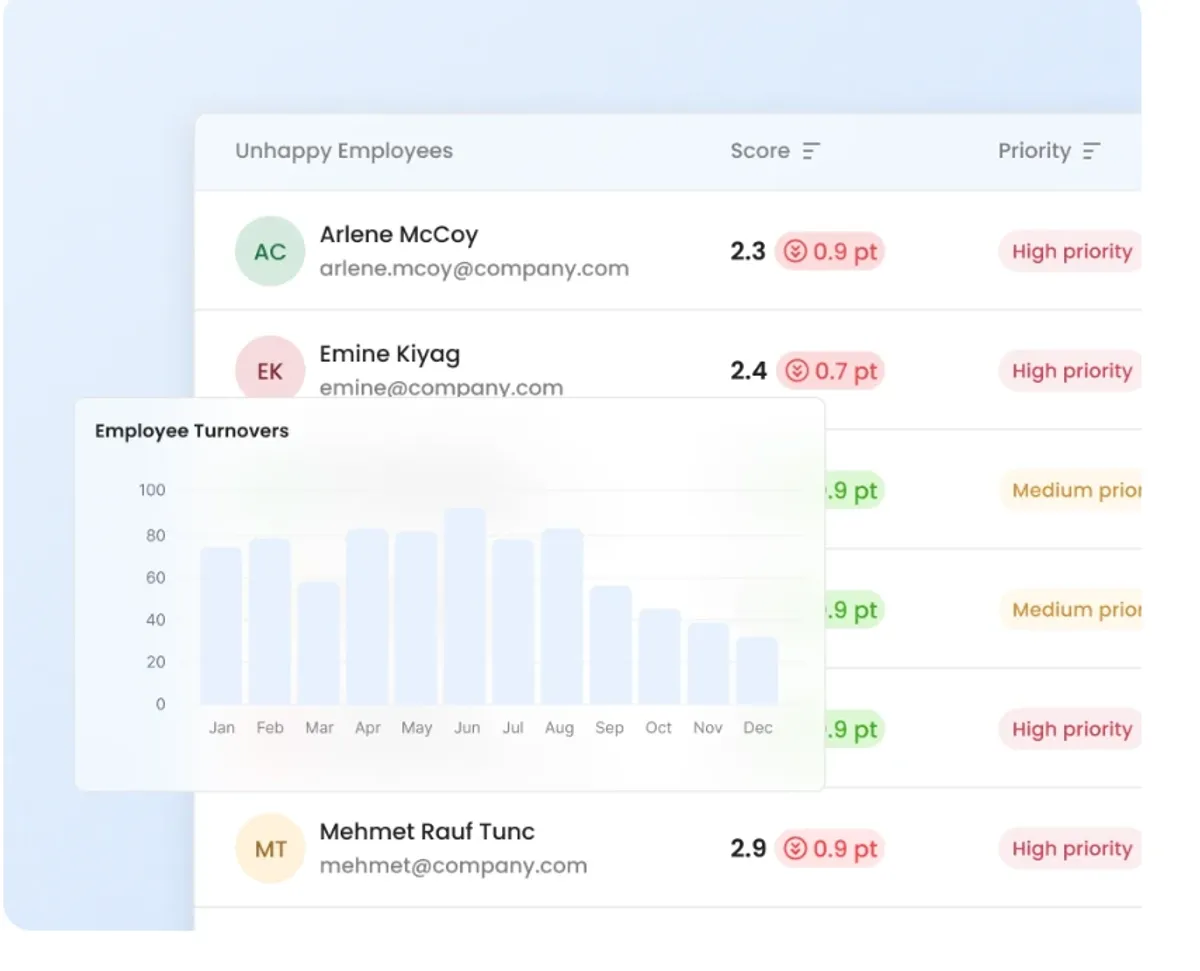
Task: Select the Jun bar in turnover chart
Action: 465,606
